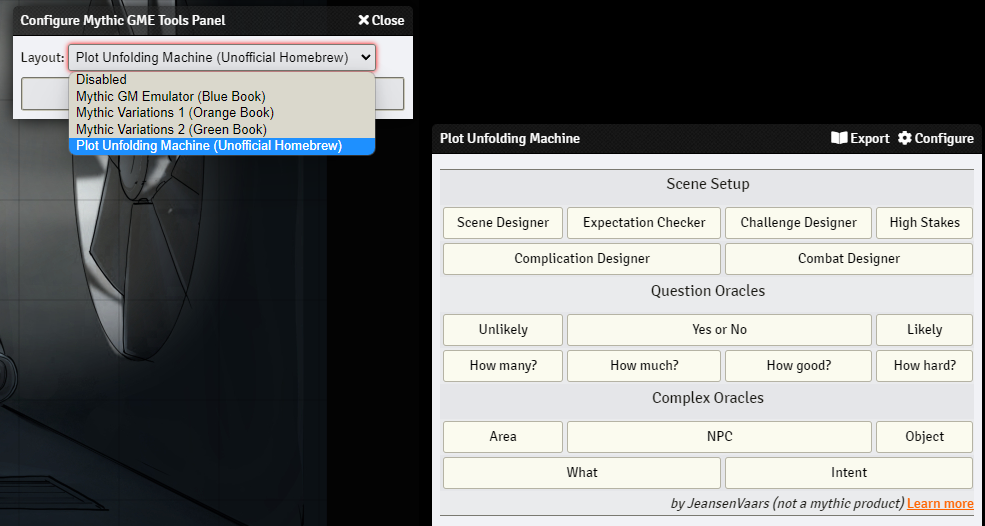Run the Expectation Checker
This screenshot has width=985, height=526.
point(644,222)
